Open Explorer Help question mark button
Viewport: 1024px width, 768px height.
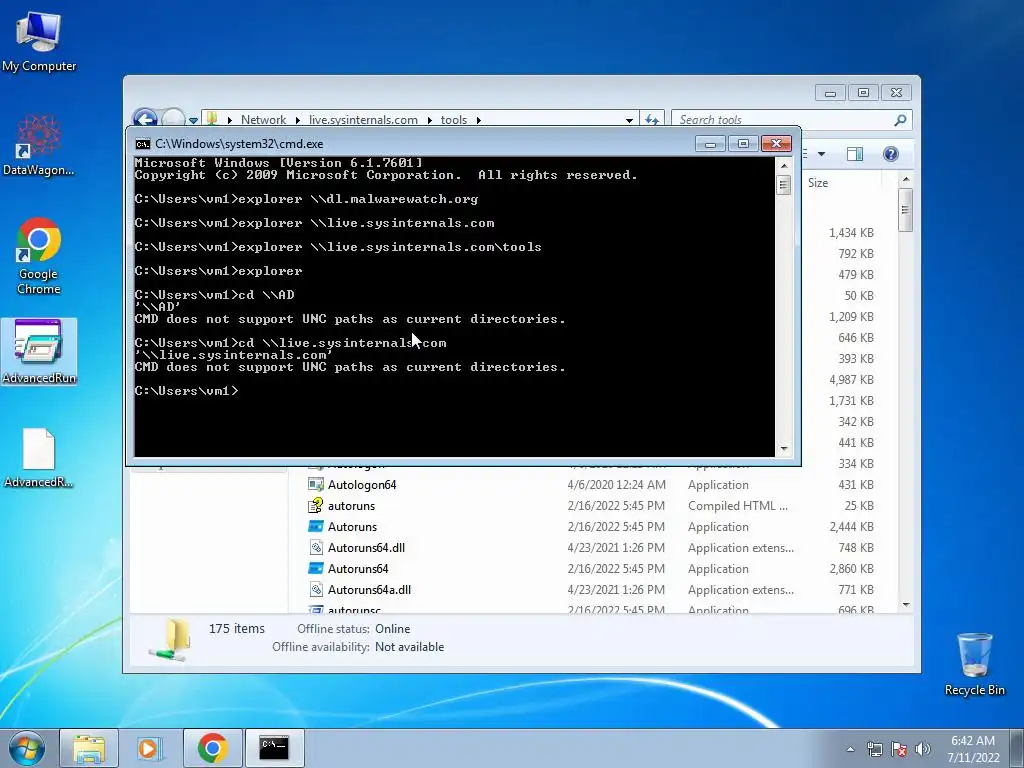[x=891, y=154]
